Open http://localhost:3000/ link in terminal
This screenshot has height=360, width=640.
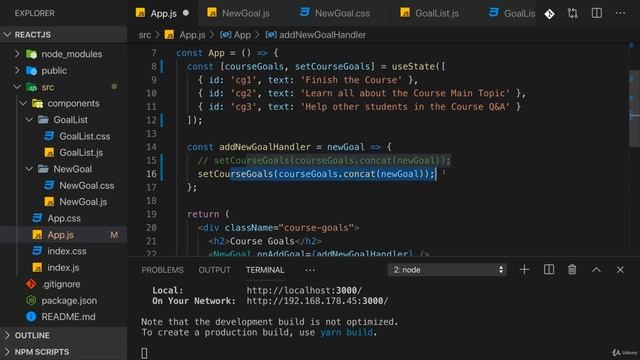[304, 291]
